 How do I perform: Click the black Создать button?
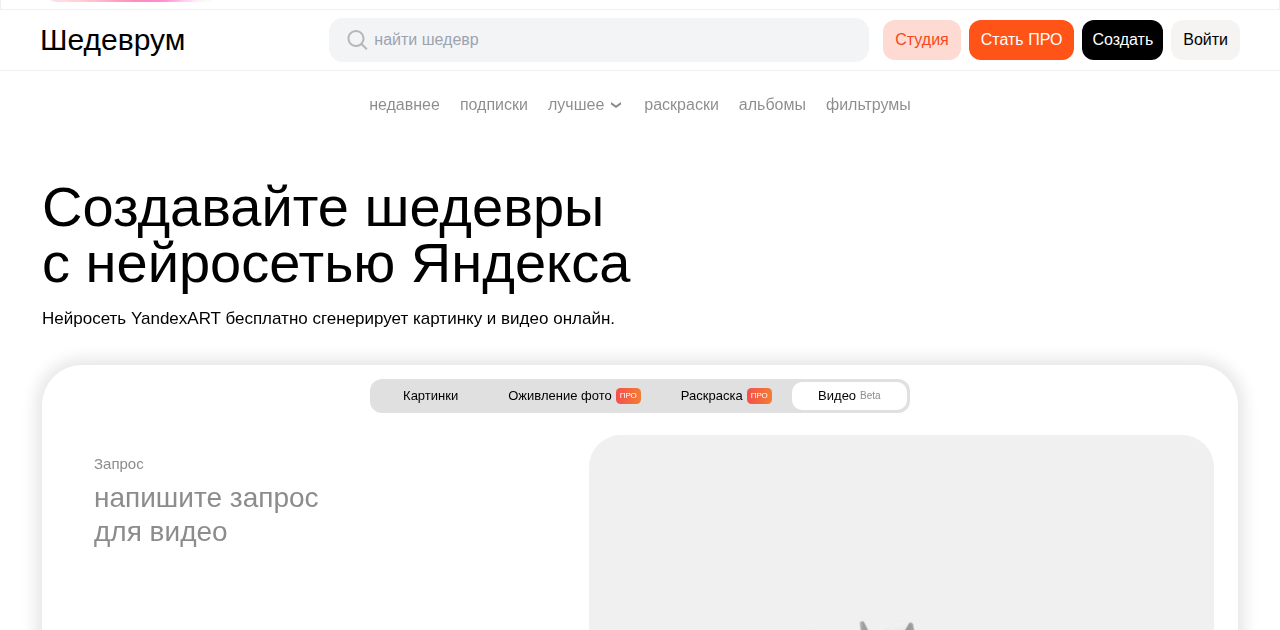pos(1122,40)
